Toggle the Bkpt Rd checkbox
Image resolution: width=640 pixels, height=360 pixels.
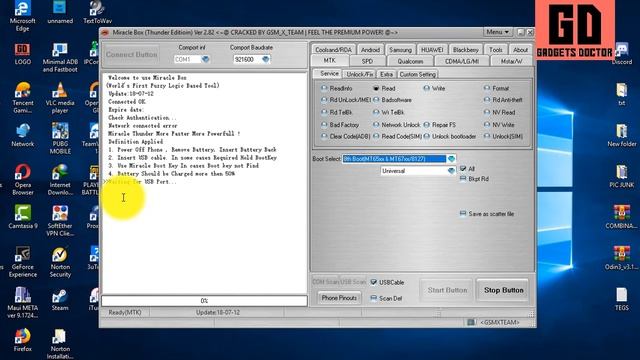click(474, 179)
